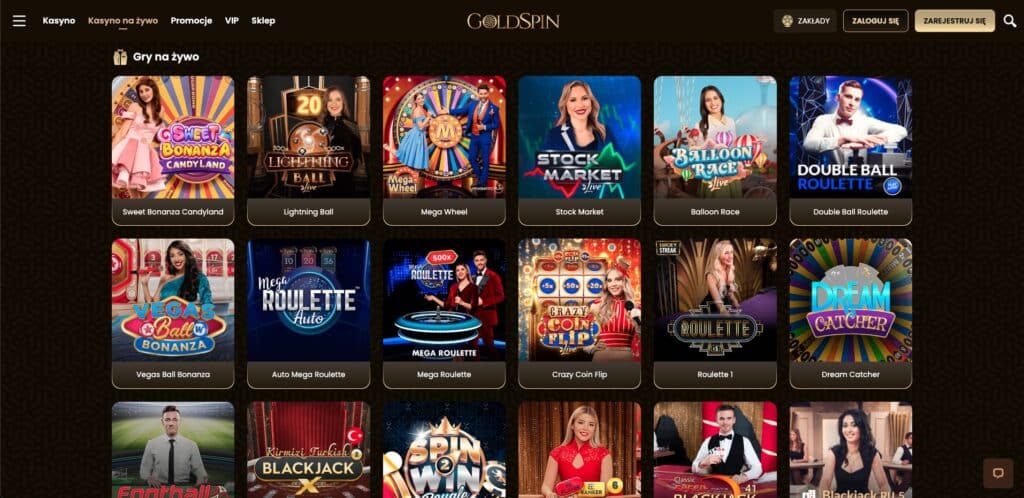Open the VIP menu item
Image resolution: width=1024 pixels, height=498 pixels.
pos(232,21)
